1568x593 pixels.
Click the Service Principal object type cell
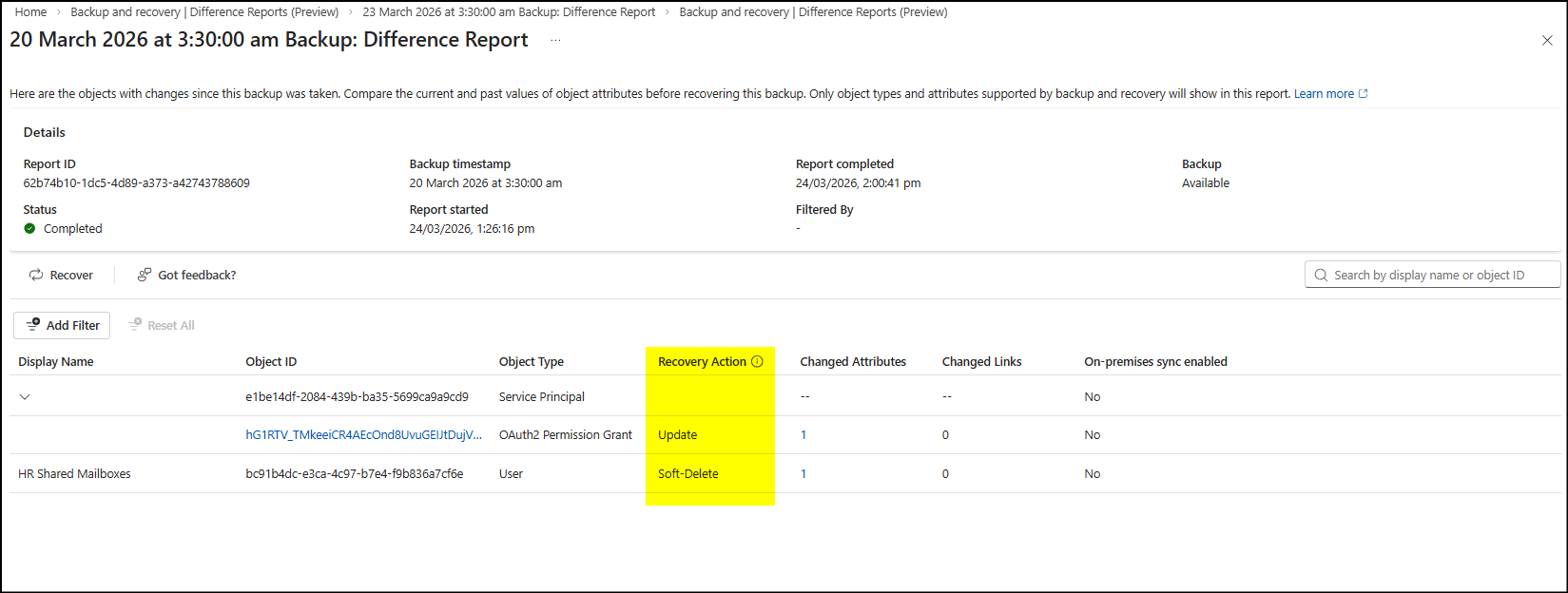[x=541, y=396]
